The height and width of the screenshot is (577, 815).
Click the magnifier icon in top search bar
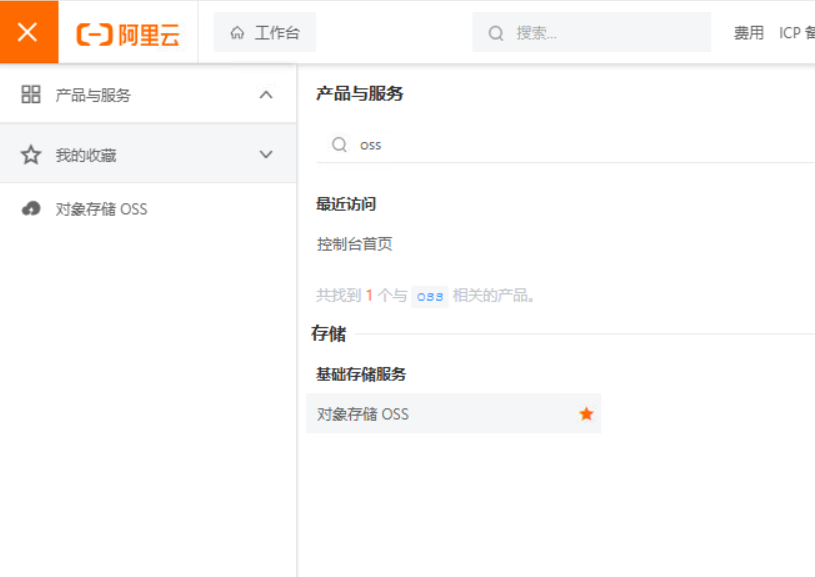coord(496,33)
